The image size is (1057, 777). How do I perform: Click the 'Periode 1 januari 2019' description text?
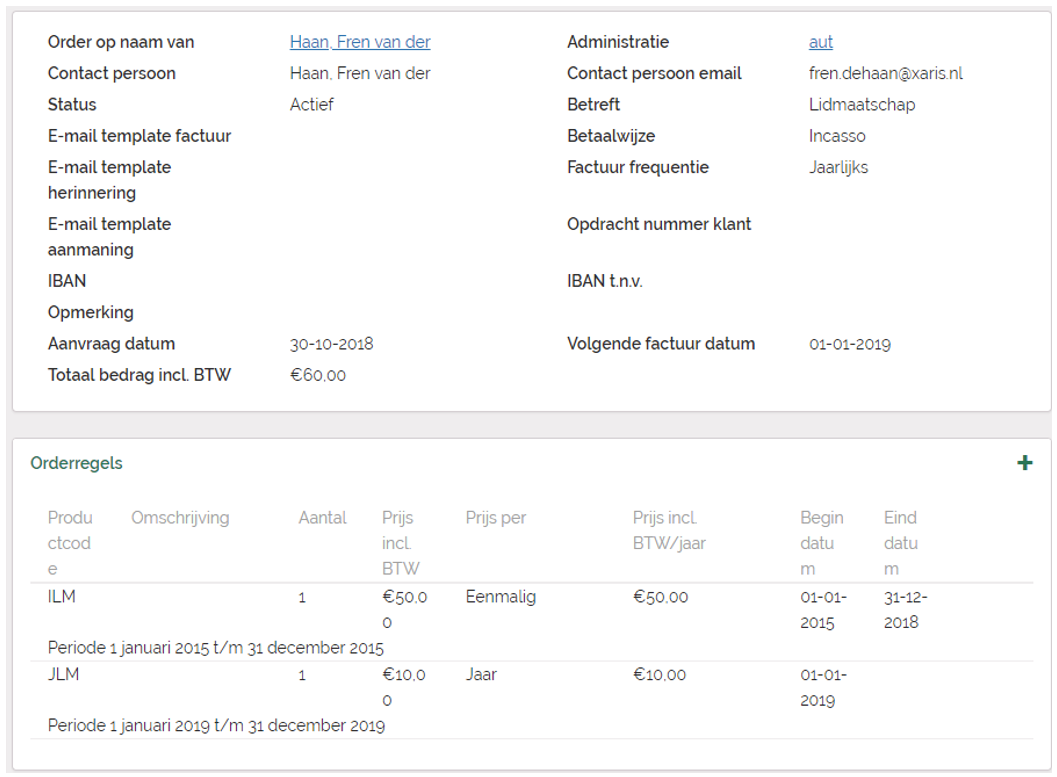216,725
